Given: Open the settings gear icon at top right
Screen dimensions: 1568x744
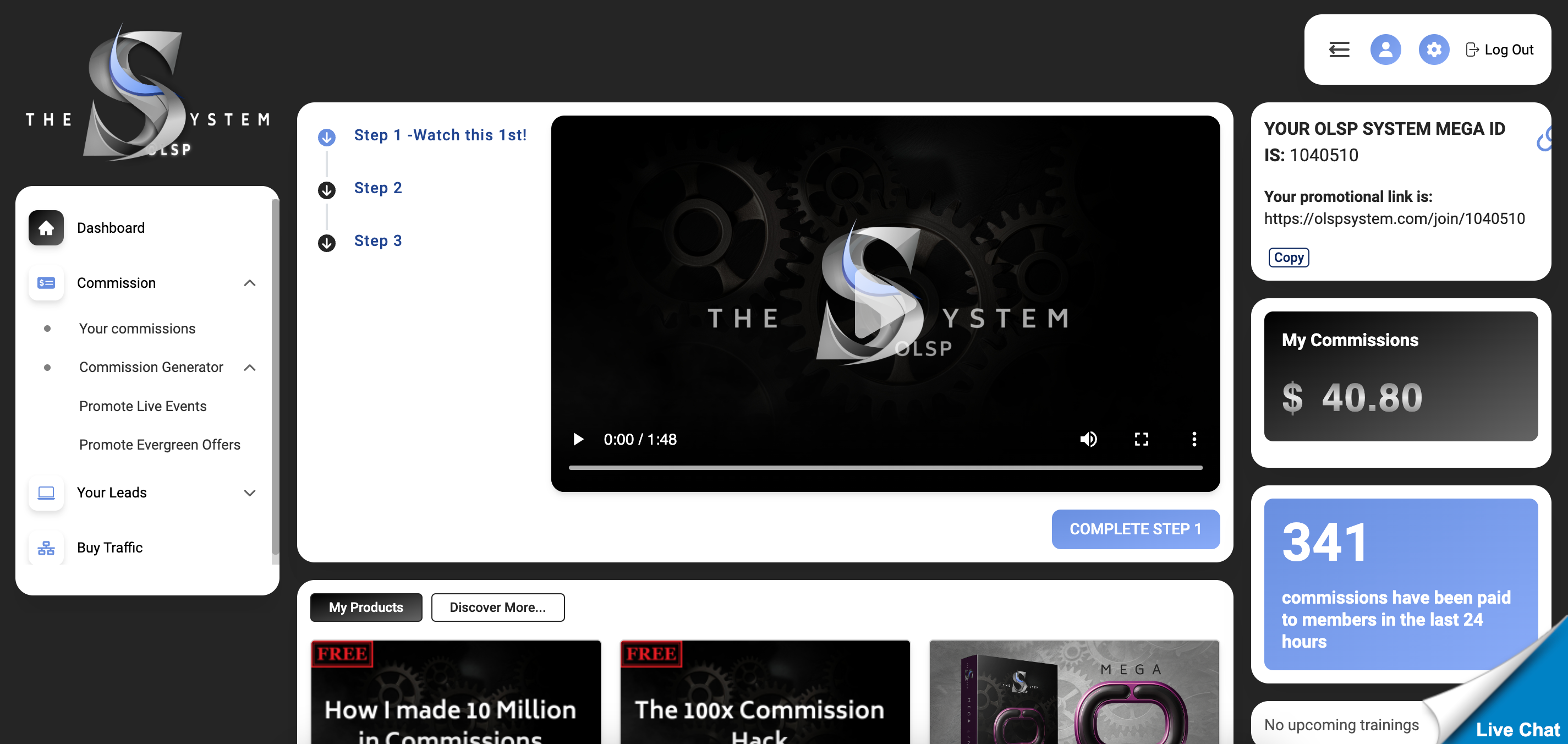Looking at the screenshot, I should tap(1434, 50).
